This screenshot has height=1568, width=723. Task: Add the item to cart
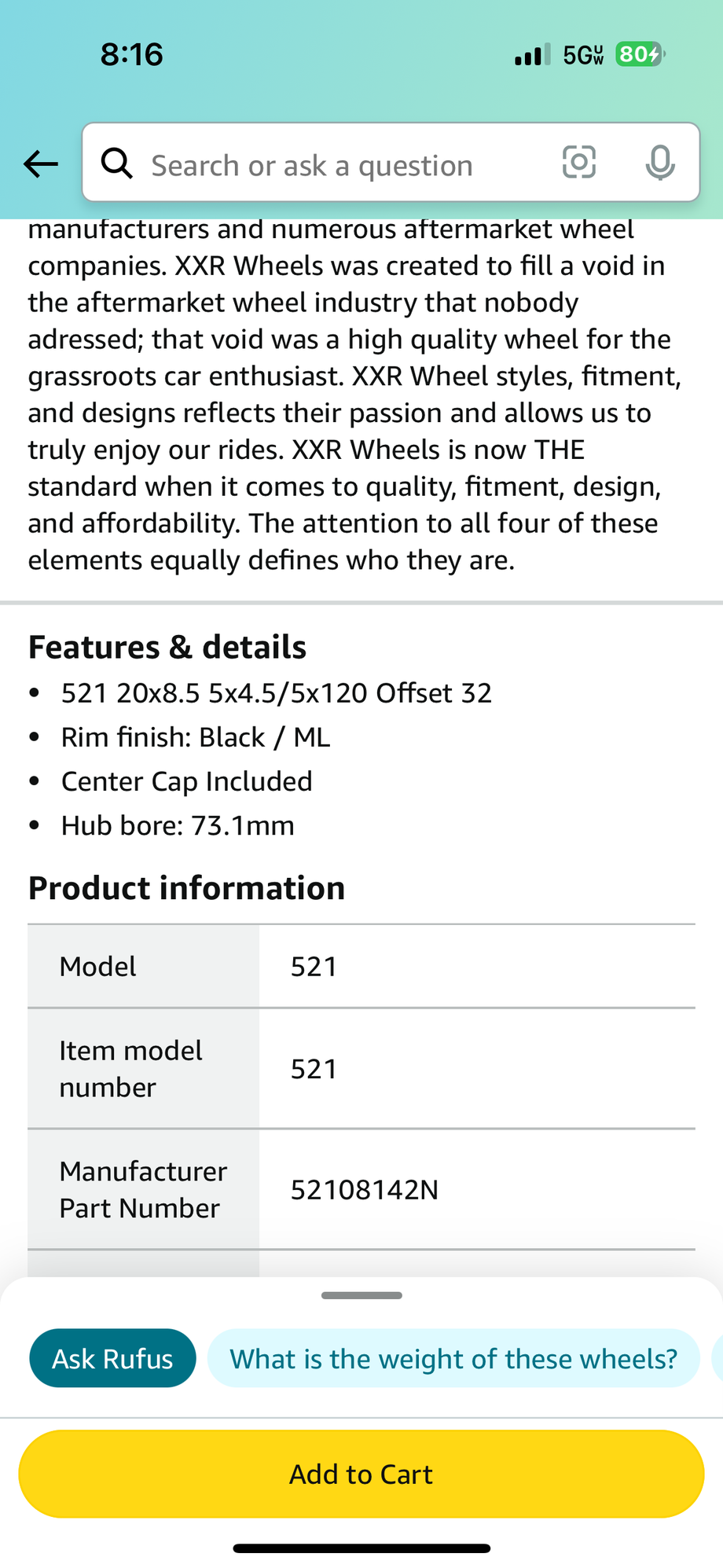(361, 1474)
